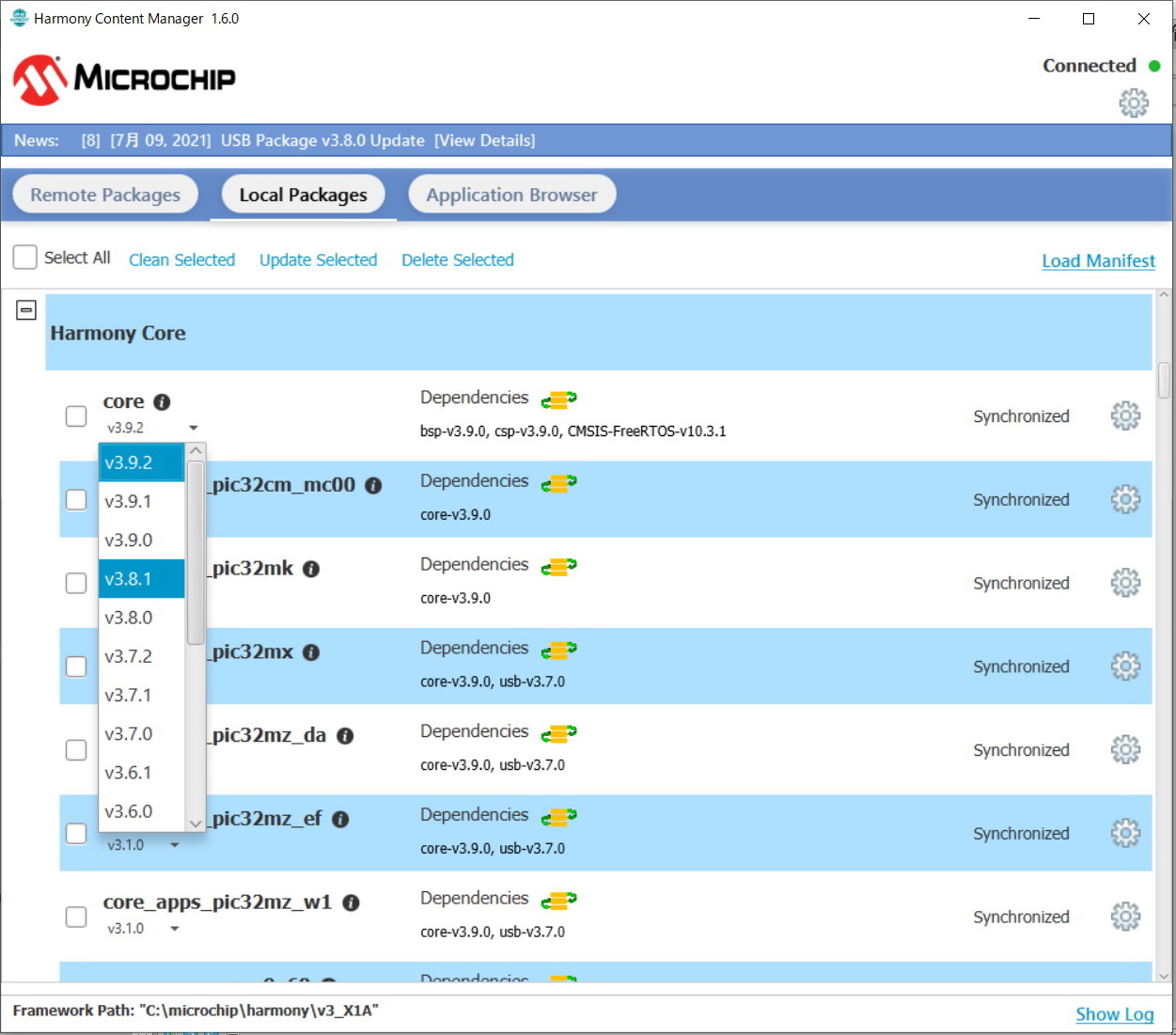Click info icon next to pic32mx package
Viewport: 1176px width, 1035px height.
coord(311,652)
